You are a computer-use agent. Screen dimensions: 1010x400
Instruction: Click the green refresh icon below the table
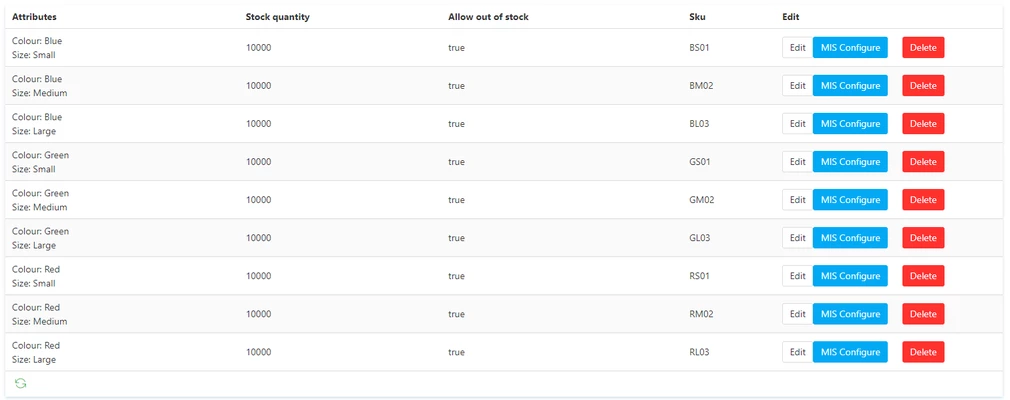[x=20, y=383]
